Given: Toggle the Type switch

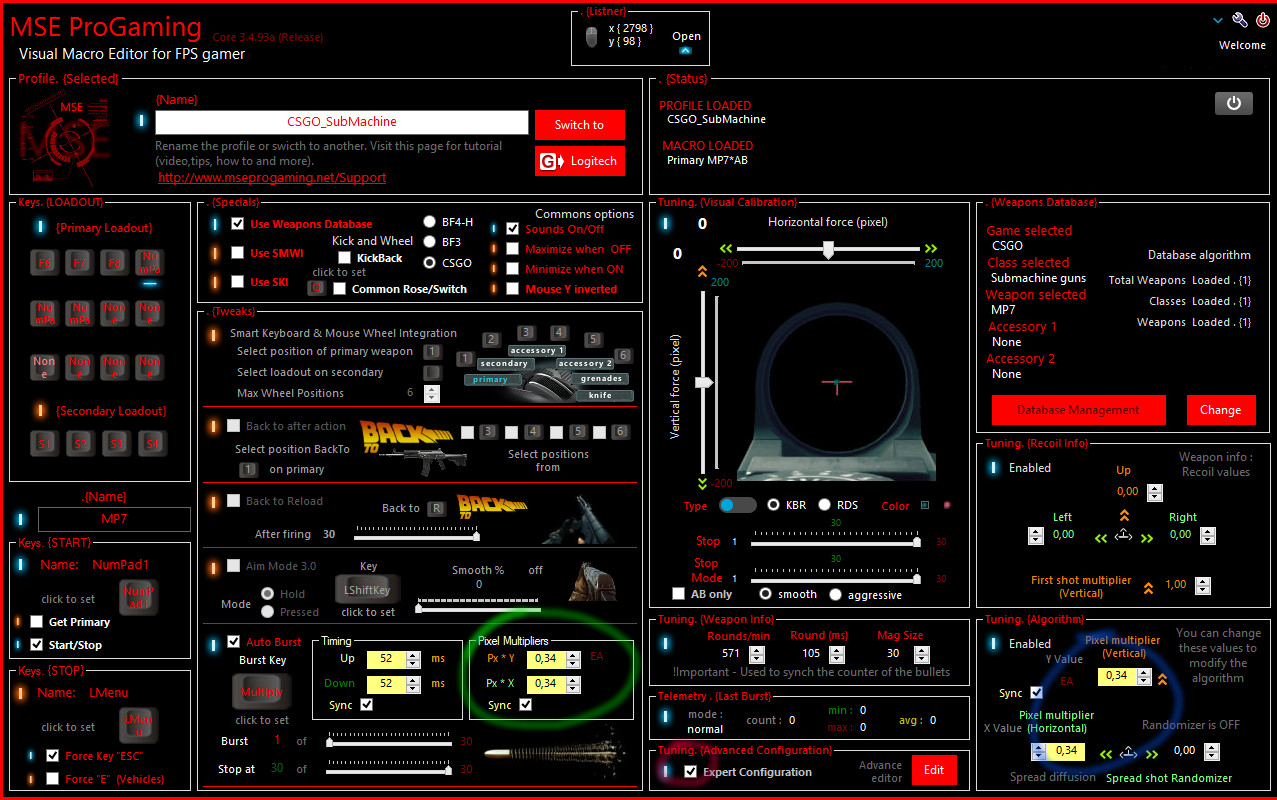Looking at the screenshot, I should click(738, 505).
